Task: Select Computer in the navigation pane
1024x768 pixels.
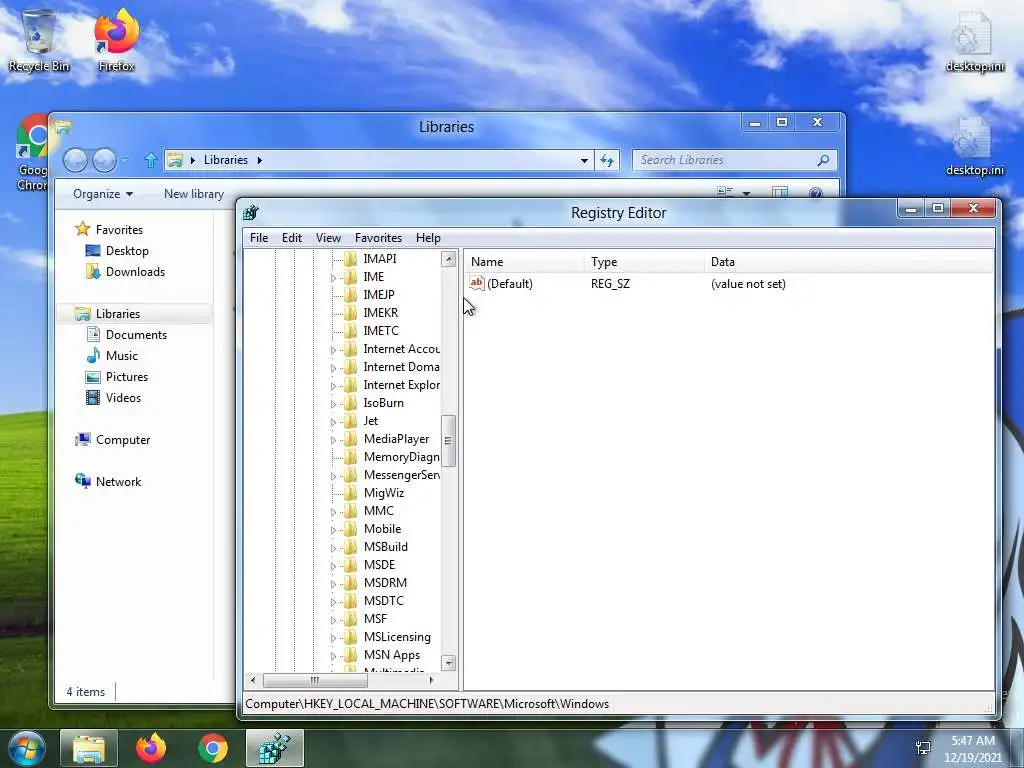Action: 123,440
